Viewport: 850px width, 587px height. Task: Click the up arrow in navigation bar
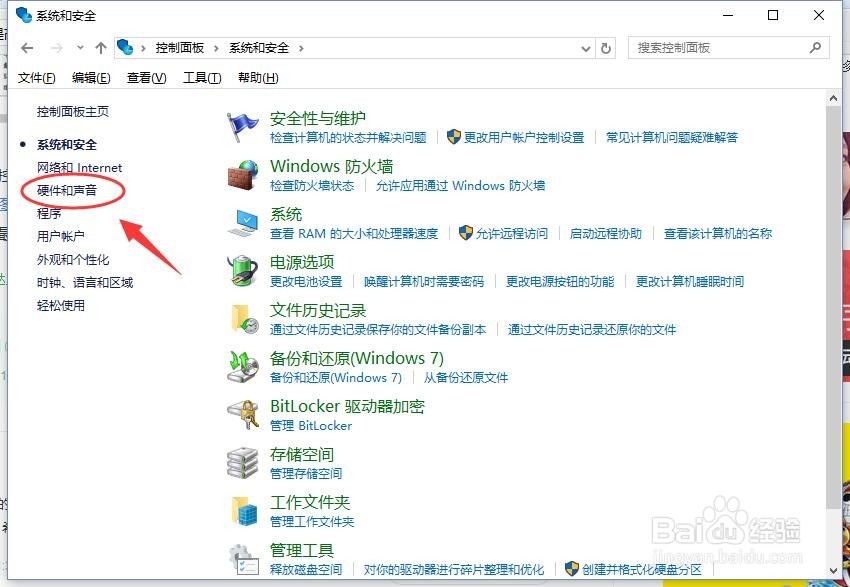[101, 47]
